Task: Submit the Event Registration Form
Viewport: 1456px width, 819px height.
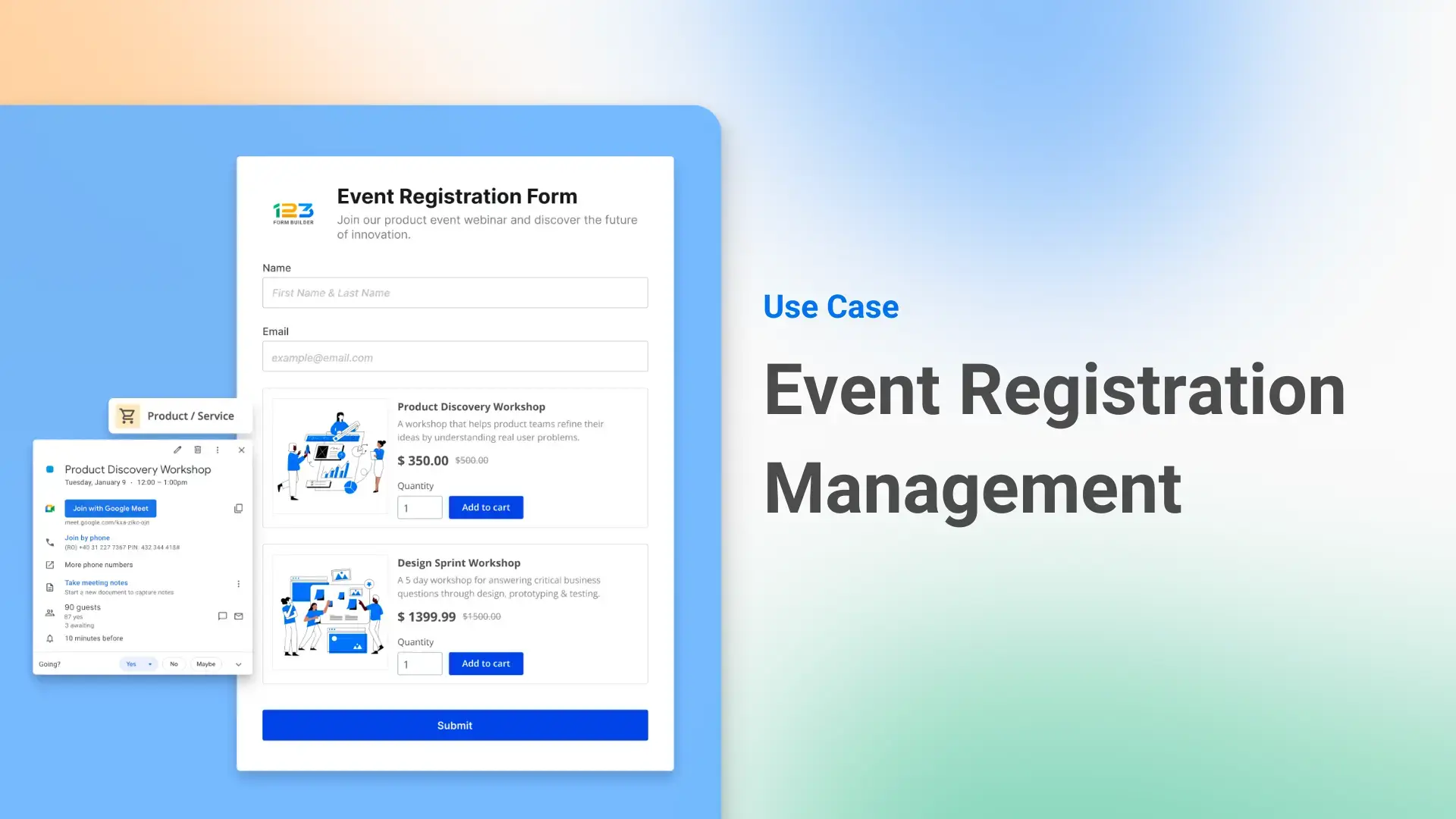Action: (455, 724)
